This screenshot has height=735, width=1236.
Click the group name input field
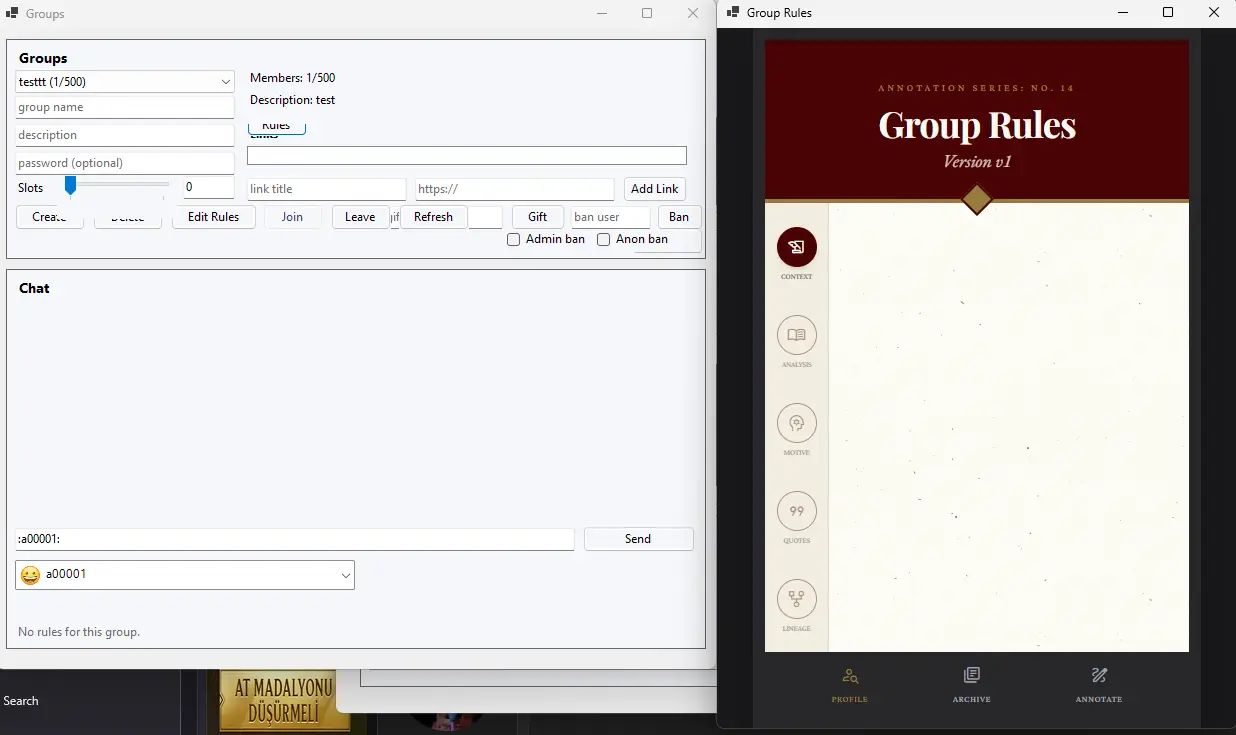124,107
